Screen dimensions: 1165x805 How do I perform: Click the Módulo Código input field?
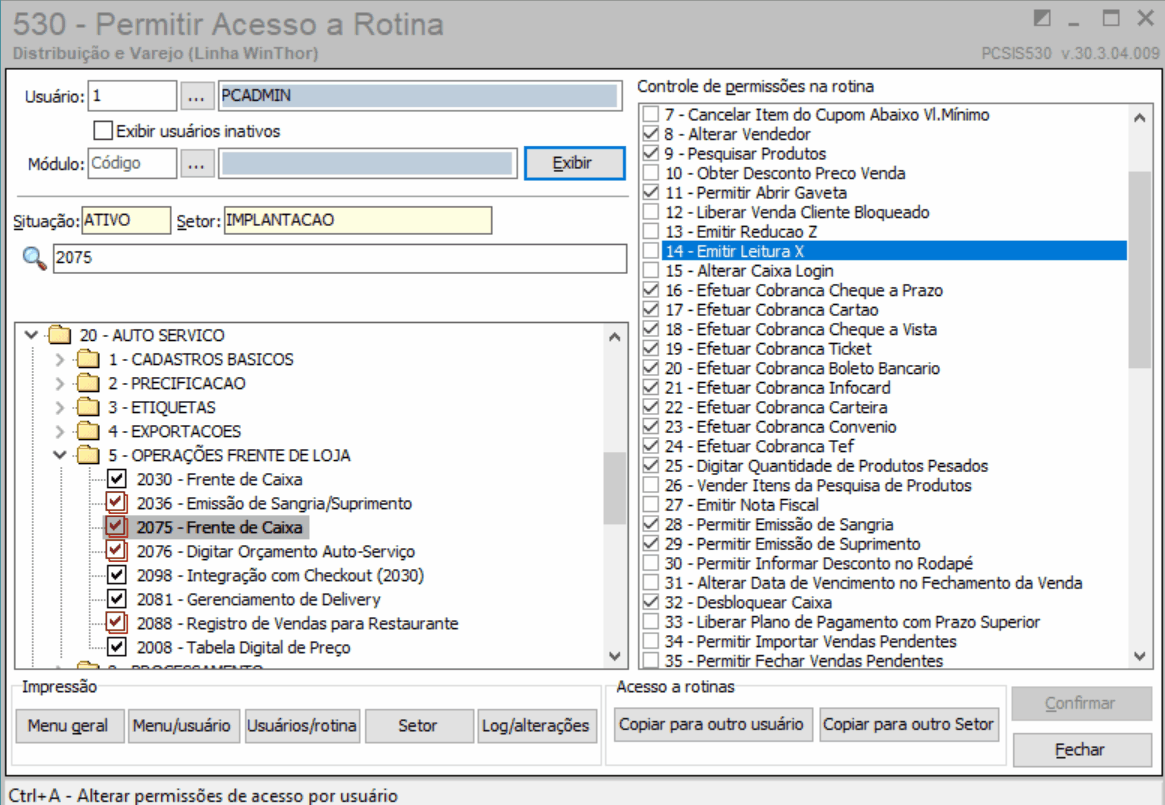pos(132,164)
